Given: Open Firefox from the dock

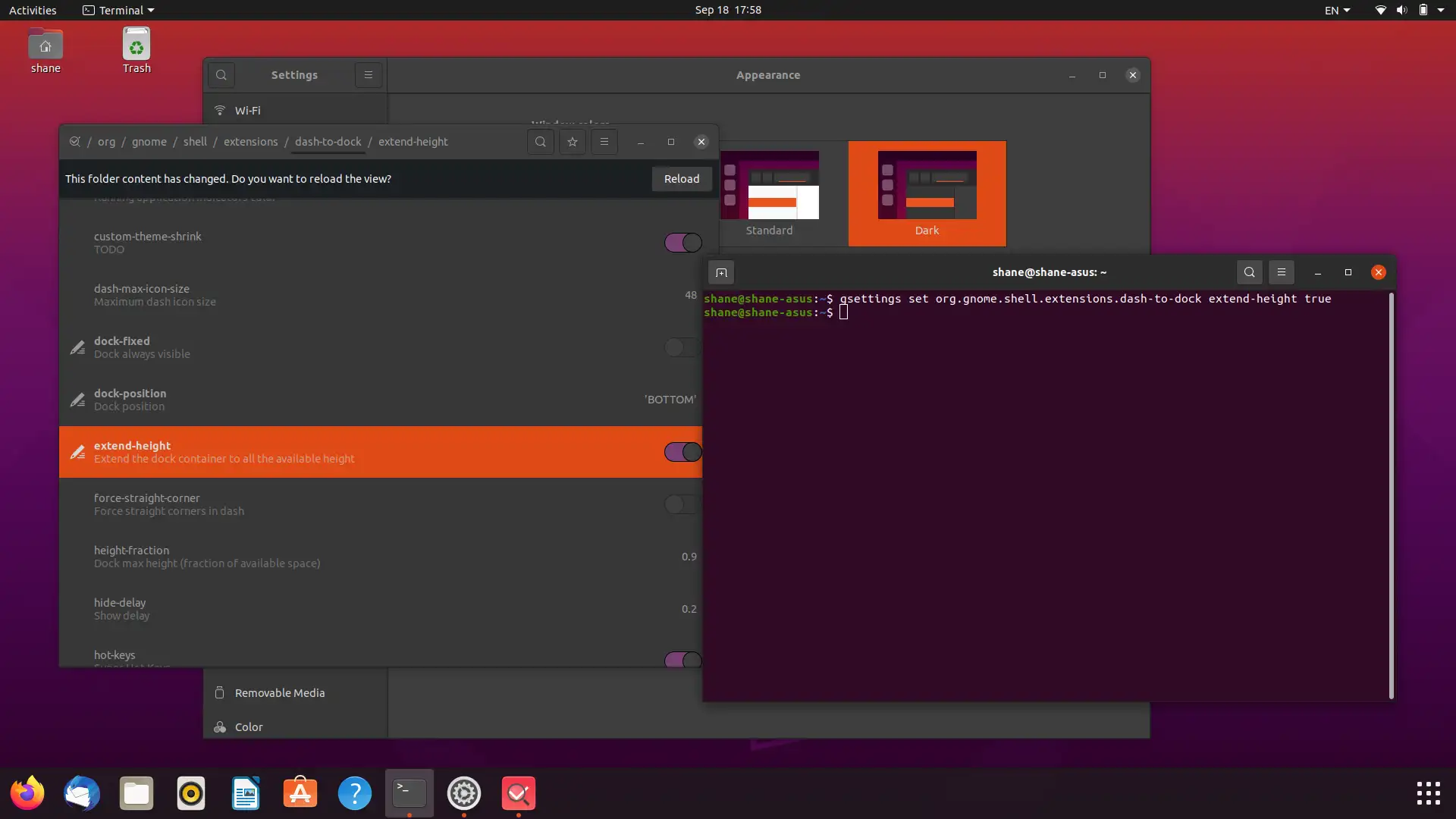Looking at the screenshot, I should [x=27, y=793].
